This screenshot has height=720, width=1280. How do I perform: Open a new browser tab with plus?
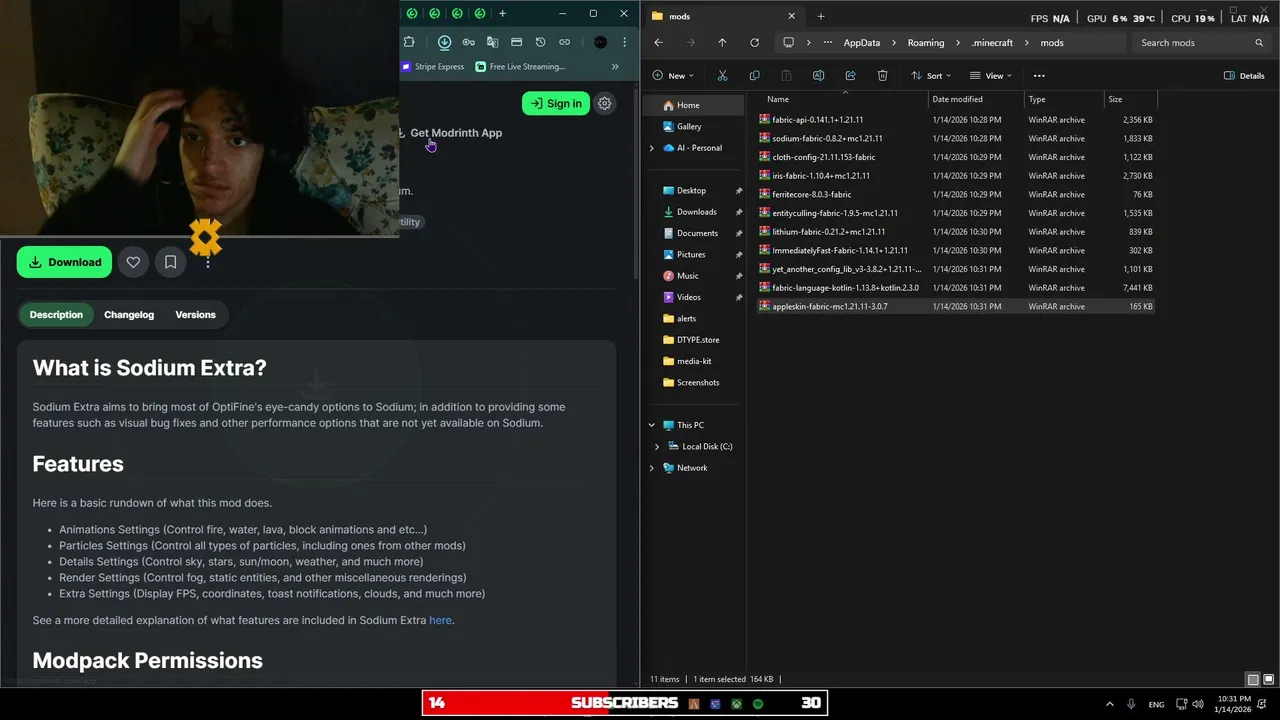(x=502, y=13)
